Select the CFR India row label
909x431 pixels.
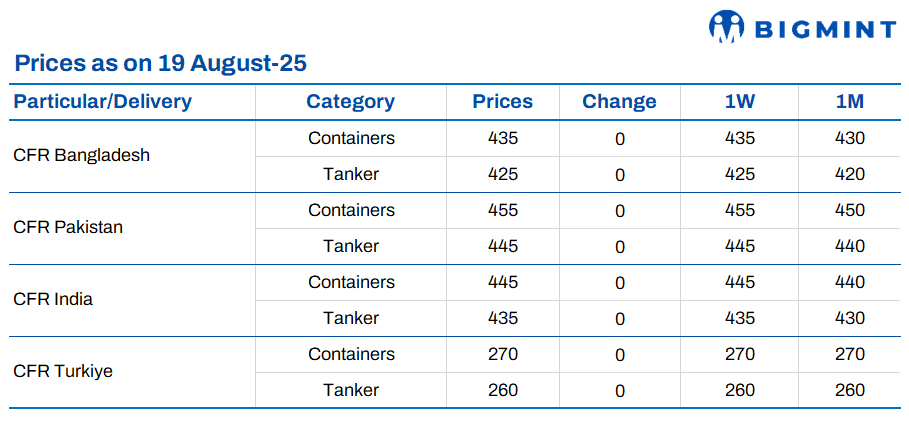click(x=53, y=299)
